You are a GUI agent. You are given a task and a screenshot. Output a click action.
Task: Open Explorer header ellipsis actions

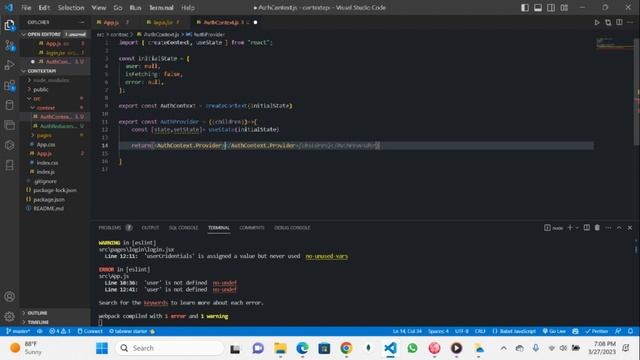82,22
